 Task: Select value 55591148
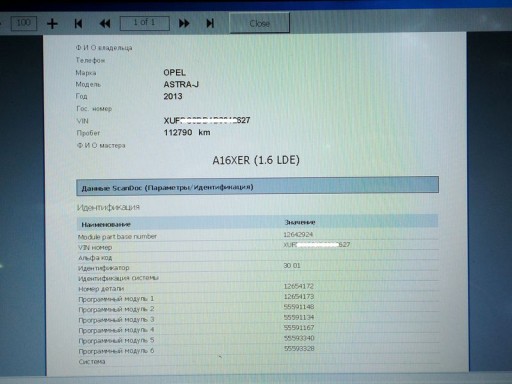click(299, 307)
